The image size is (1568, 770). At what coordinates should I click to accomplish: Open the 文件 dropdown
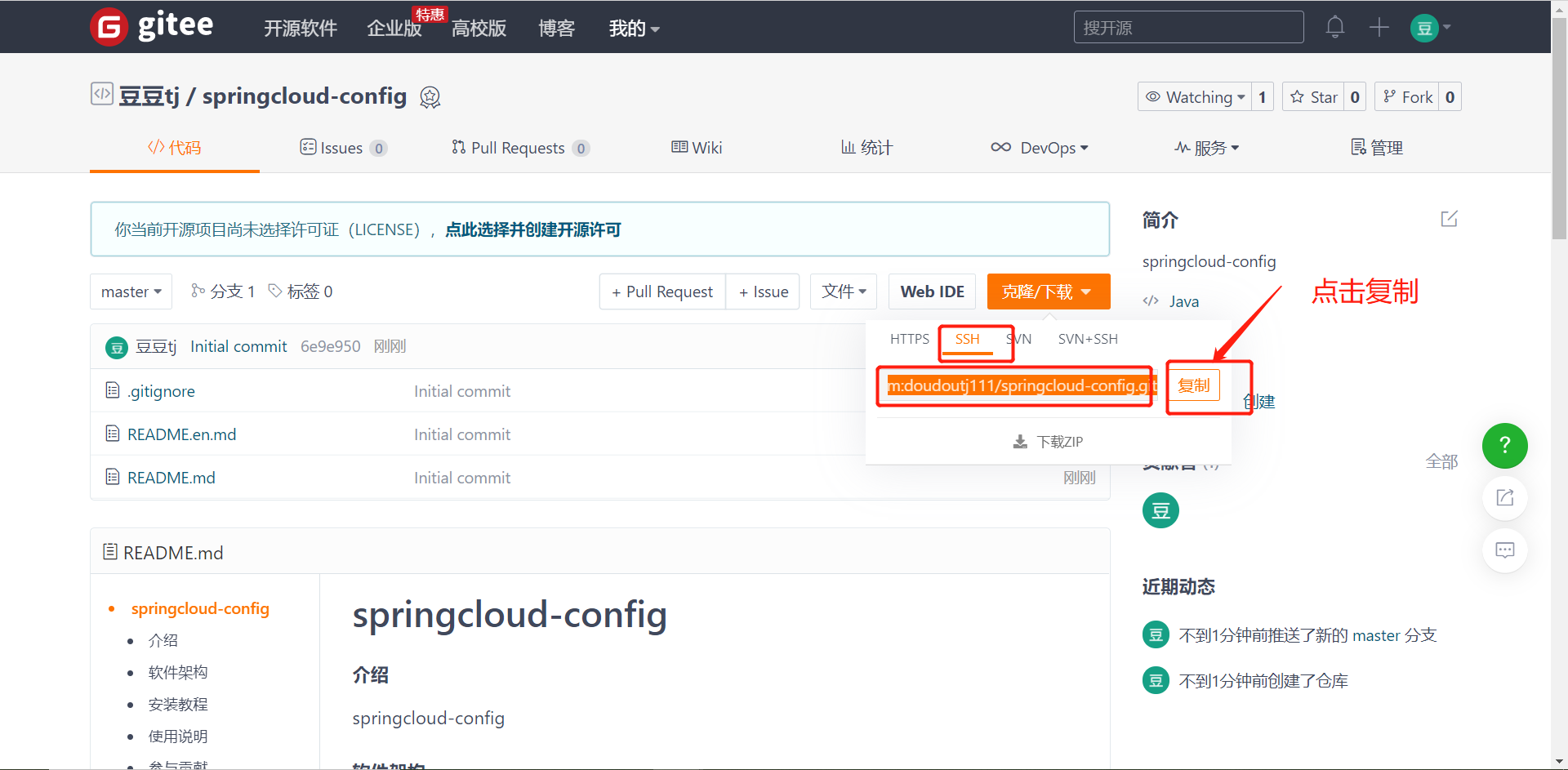(844, 292)
